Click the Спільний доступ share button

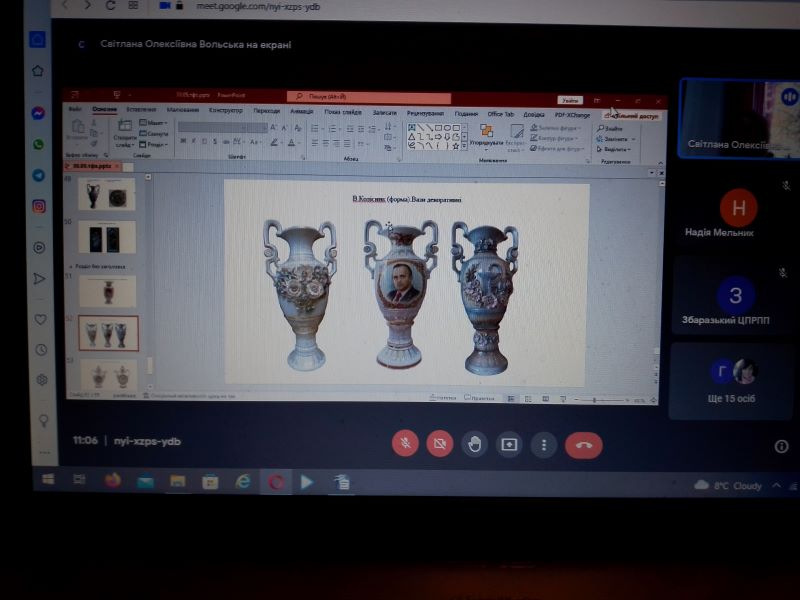point(631,116)
